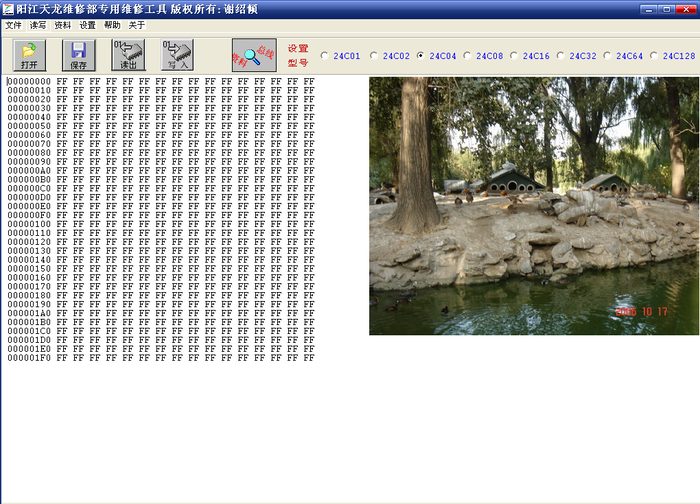Maximize the repair tool window
This screenshot has width=700, height=504.
point(667,9)
